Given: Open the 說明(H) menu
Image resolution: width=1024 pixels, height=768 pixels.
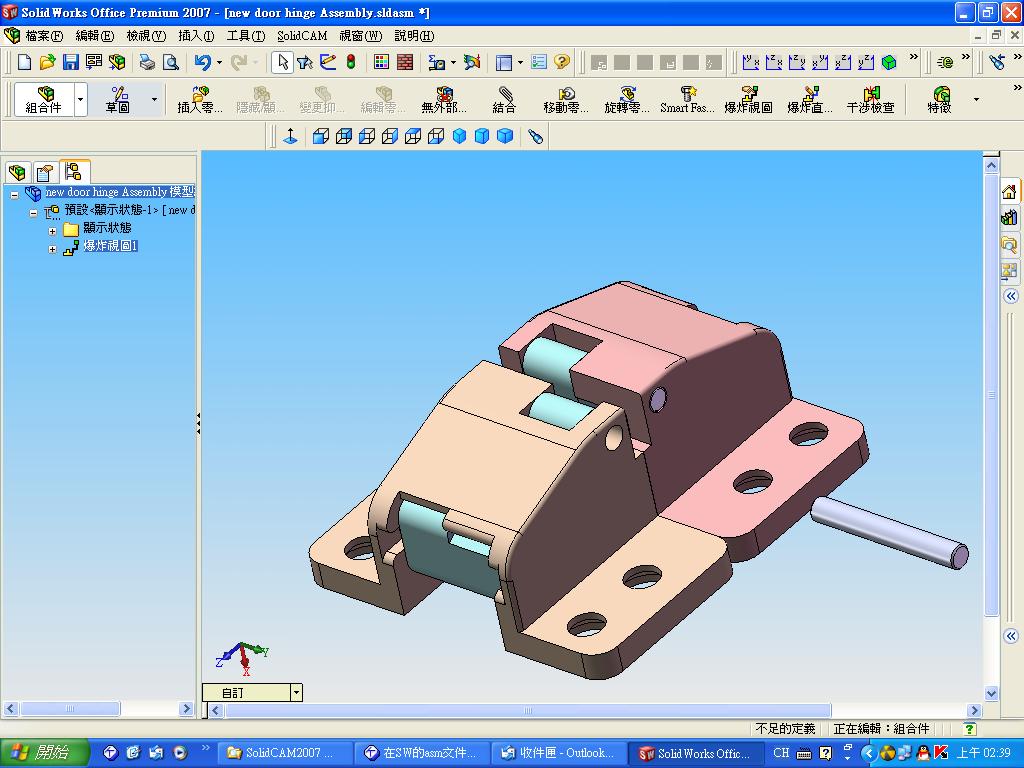Looking at the screenshot, I should point(414,36).
